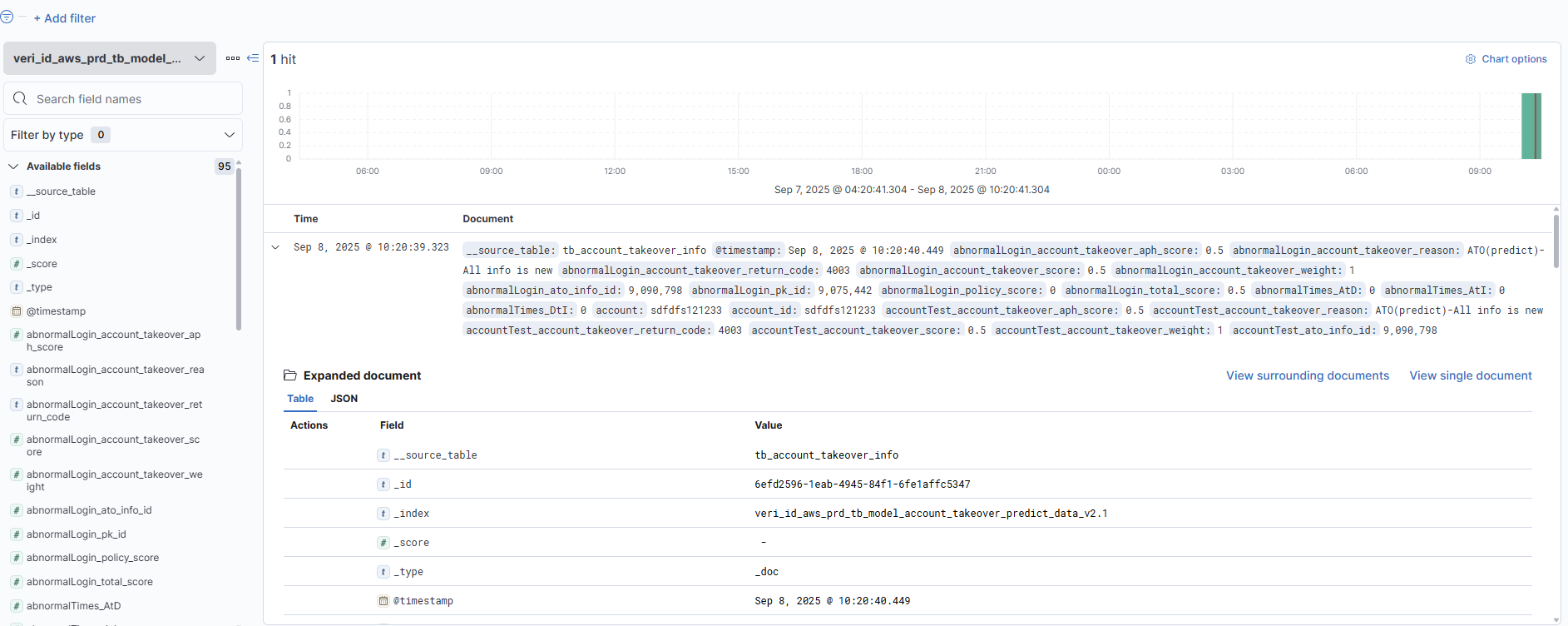Select the Table tab
The height and width of the screenshot is (626, 1568).
point(300,399)
